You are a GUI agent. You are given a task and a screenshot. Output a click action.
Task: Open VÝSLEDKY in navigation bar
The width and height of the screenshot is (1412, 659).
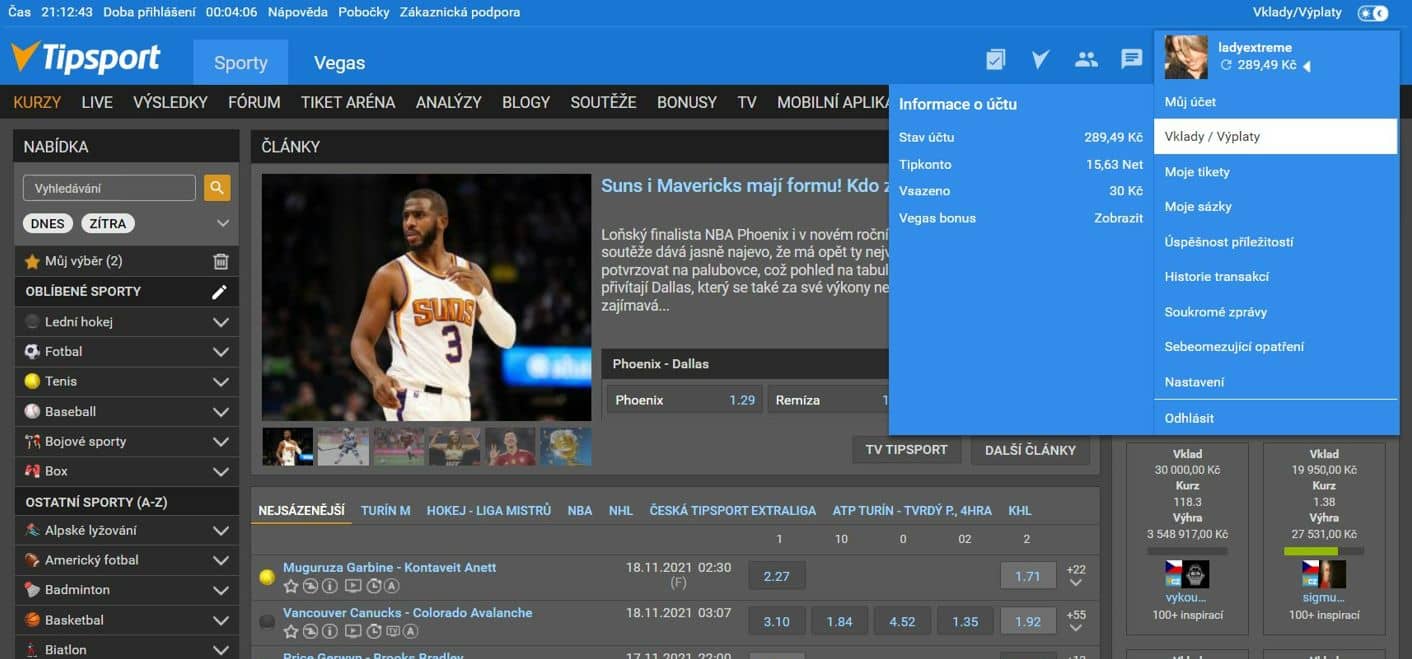[170, 102]
